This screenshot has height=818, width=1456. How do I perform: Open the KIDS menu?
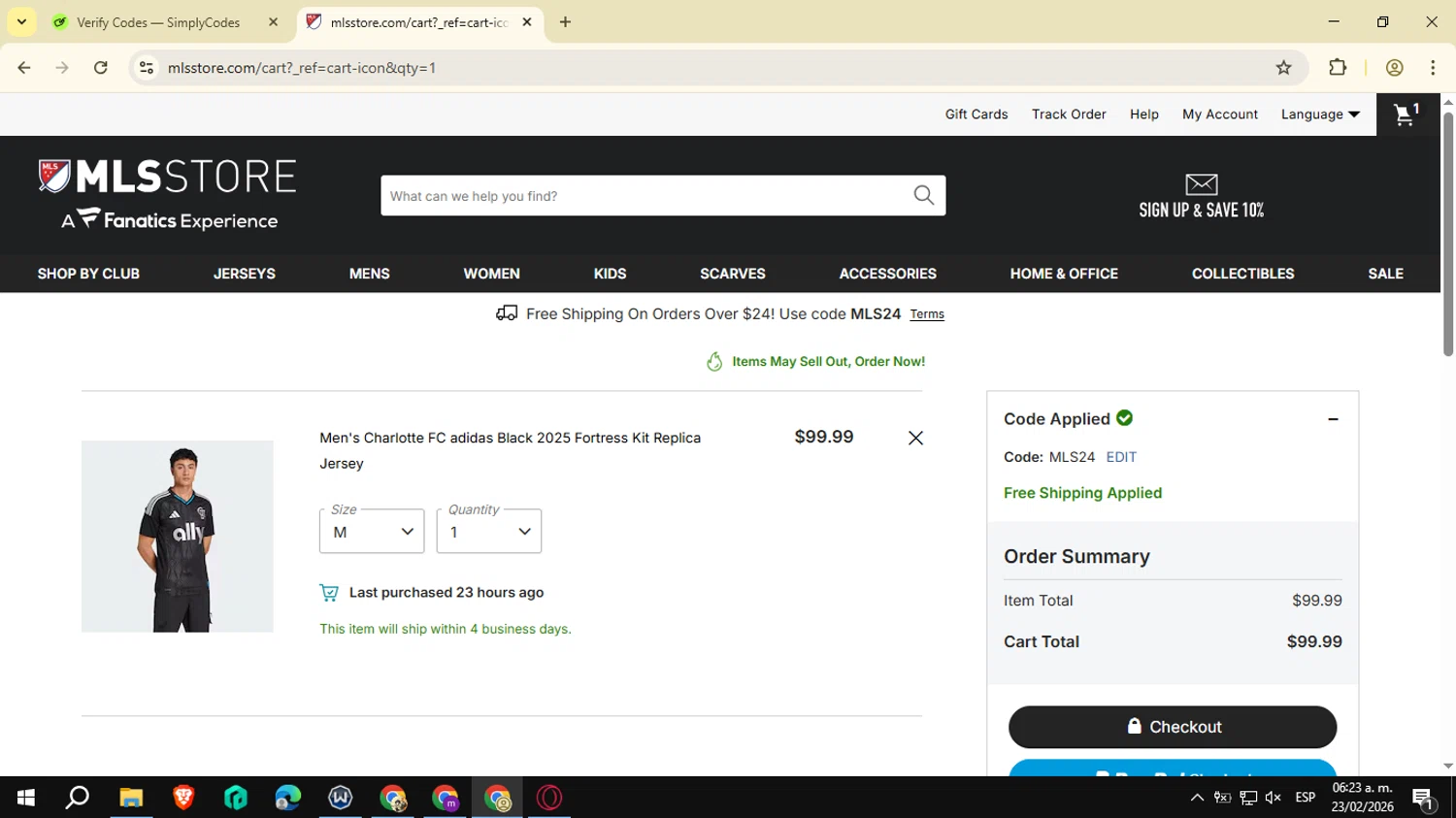coord(610,274)
